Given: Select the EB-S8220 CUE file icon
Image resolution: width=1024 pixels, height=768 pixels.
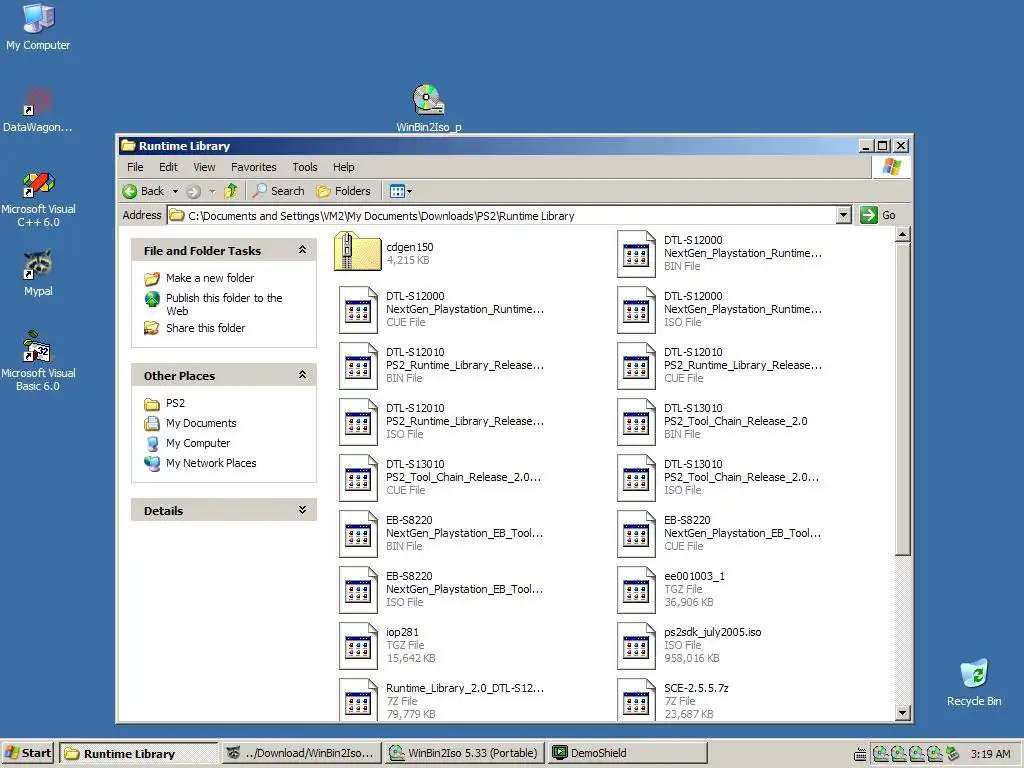Looking at the screenshot, I should point(636,535).
